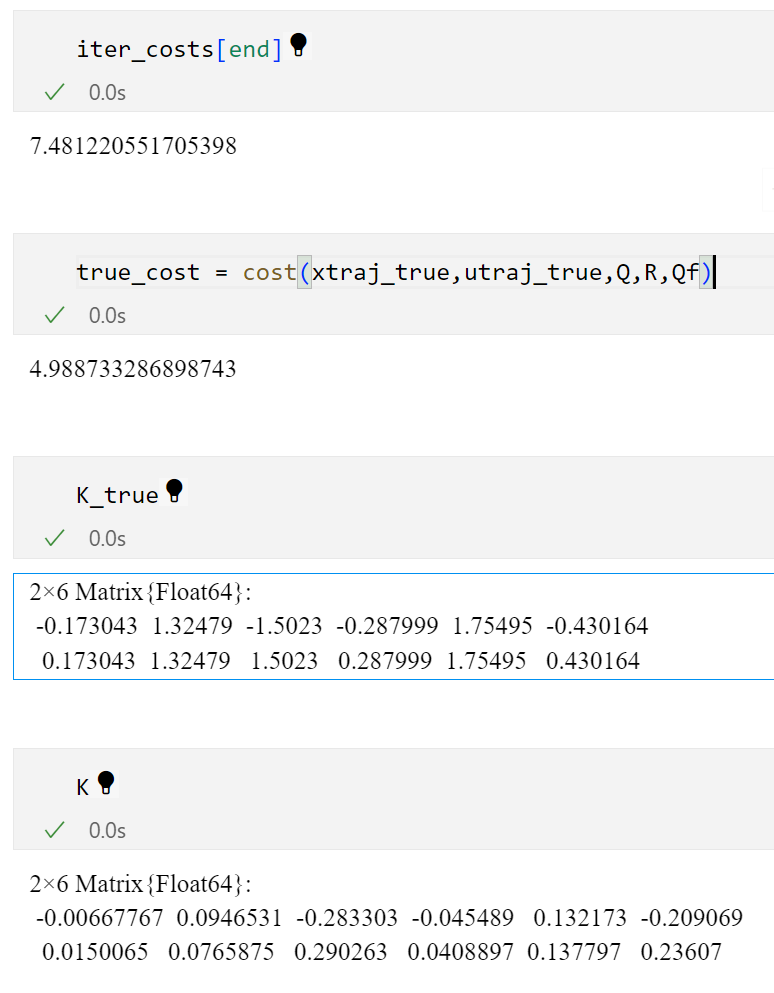Click the green checkmark under the true_cost cell

tap(55, 316)
